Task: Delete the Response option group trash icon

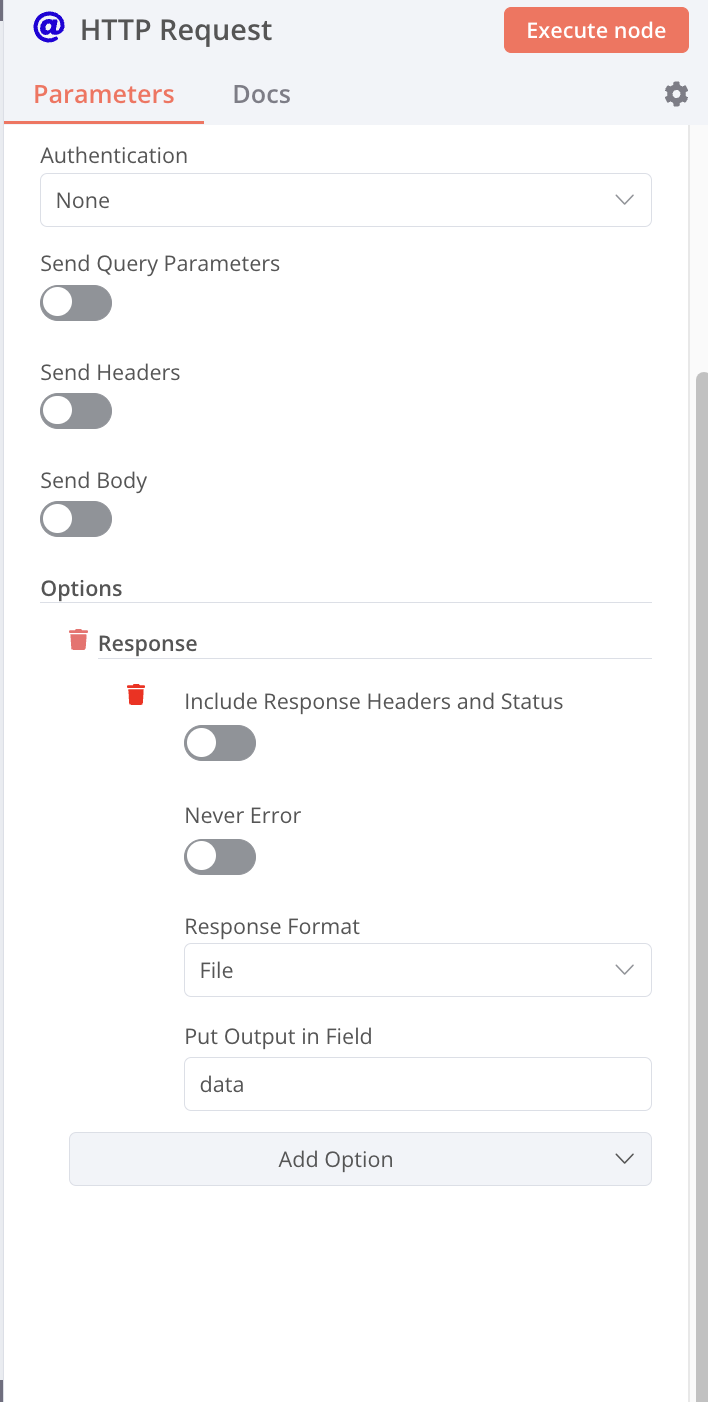Action: point(78,640)
